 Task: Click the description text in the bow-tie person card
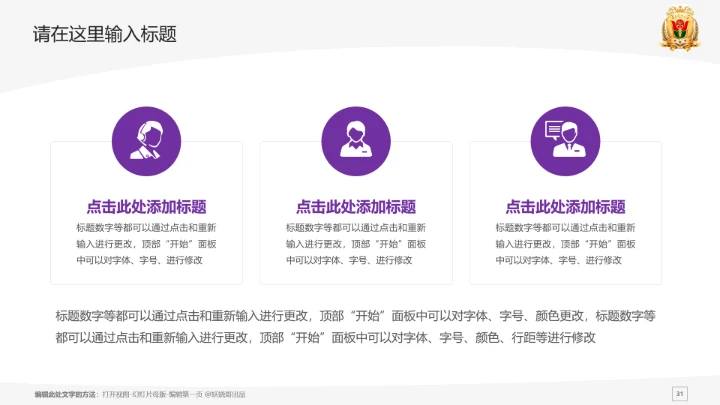356,244
